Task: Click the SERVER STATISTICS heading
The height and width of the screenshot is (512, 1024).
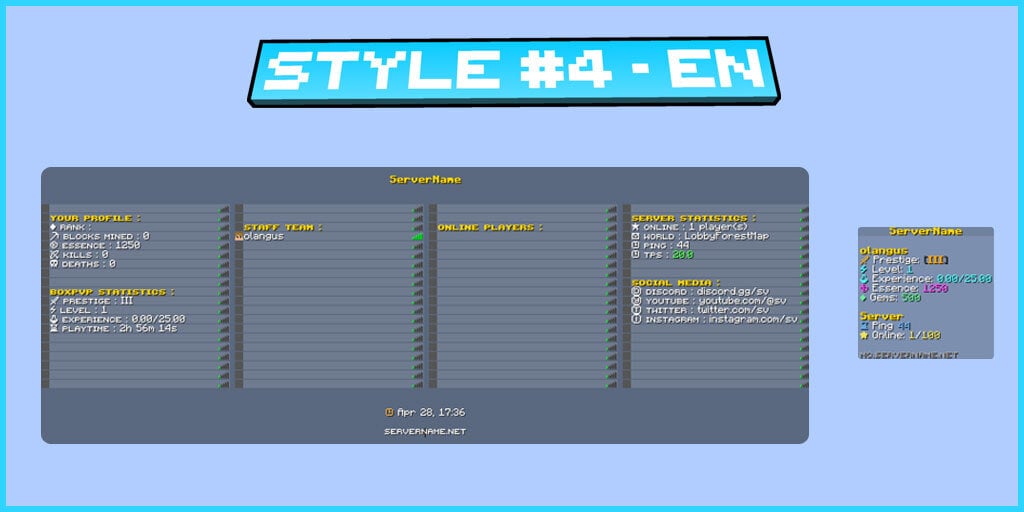Action: [x=694, y=218]
